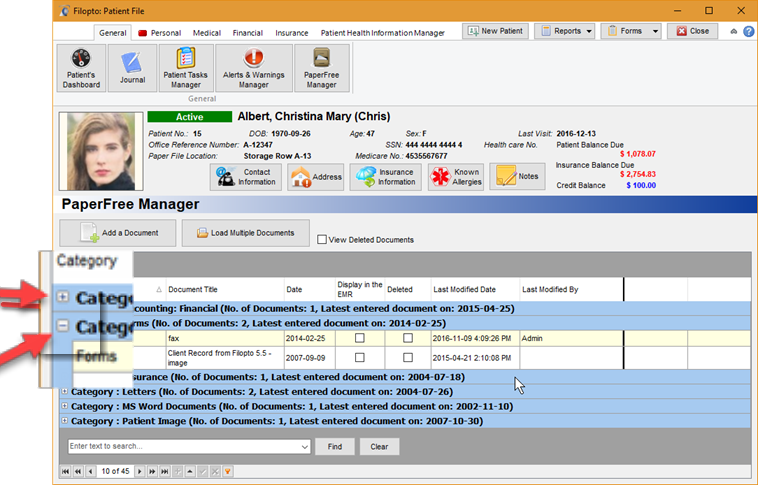Open the Reports dropdown menu
This screenshot has width=758, height=485.
coord(565,31)
